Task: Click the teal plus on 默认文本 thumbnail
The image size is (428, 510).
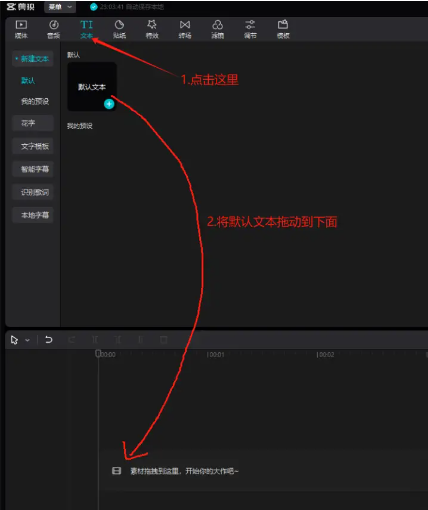Action: click(109, 104)
